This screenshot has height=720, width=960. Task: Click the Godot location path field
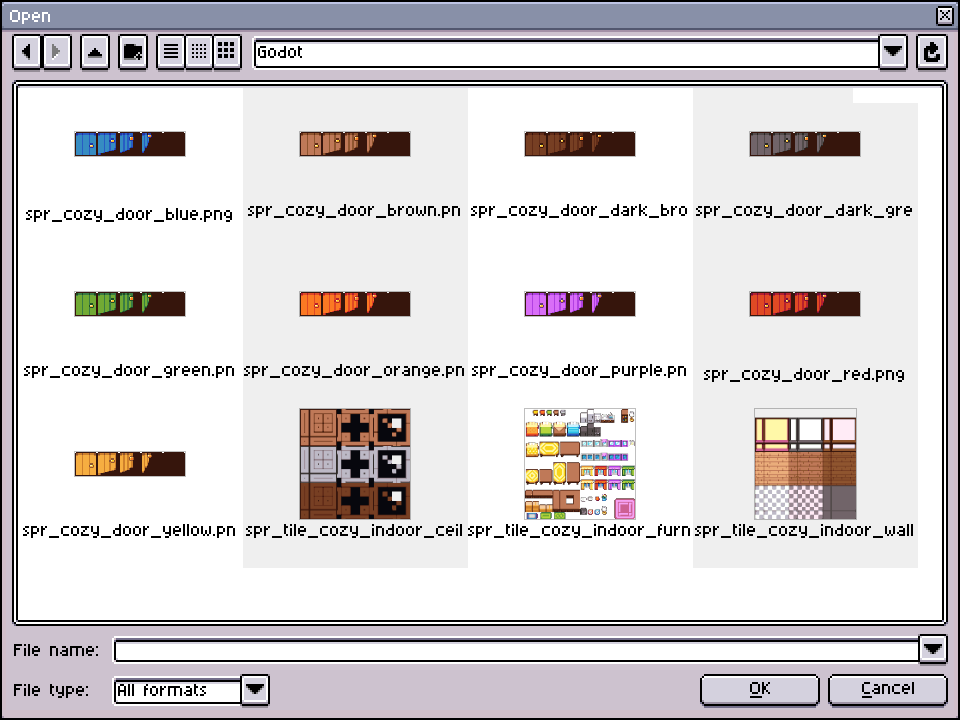pos(566,53)
